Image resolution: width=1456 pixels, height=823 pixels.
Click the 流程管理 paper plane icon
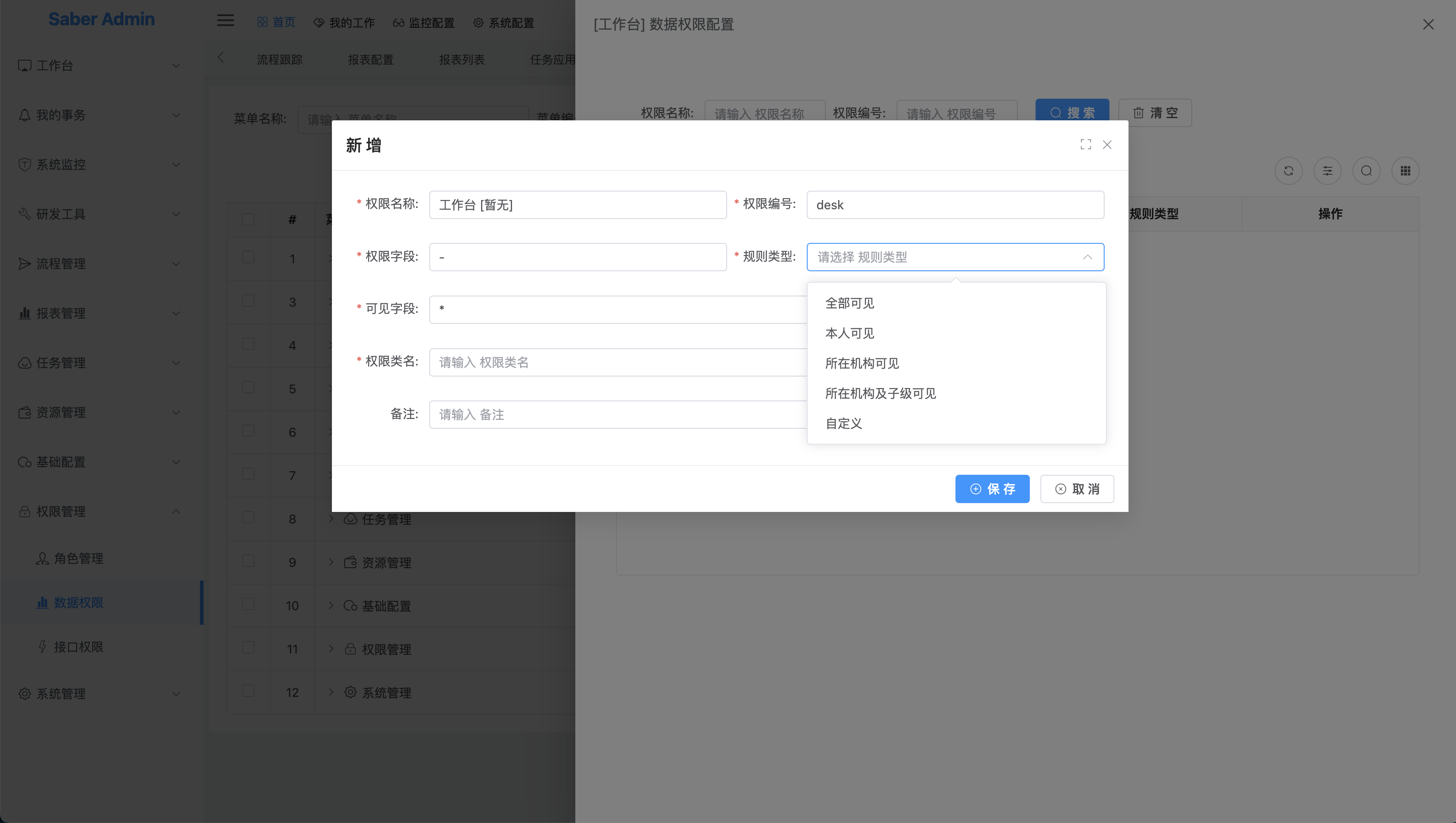click(24, 263)
